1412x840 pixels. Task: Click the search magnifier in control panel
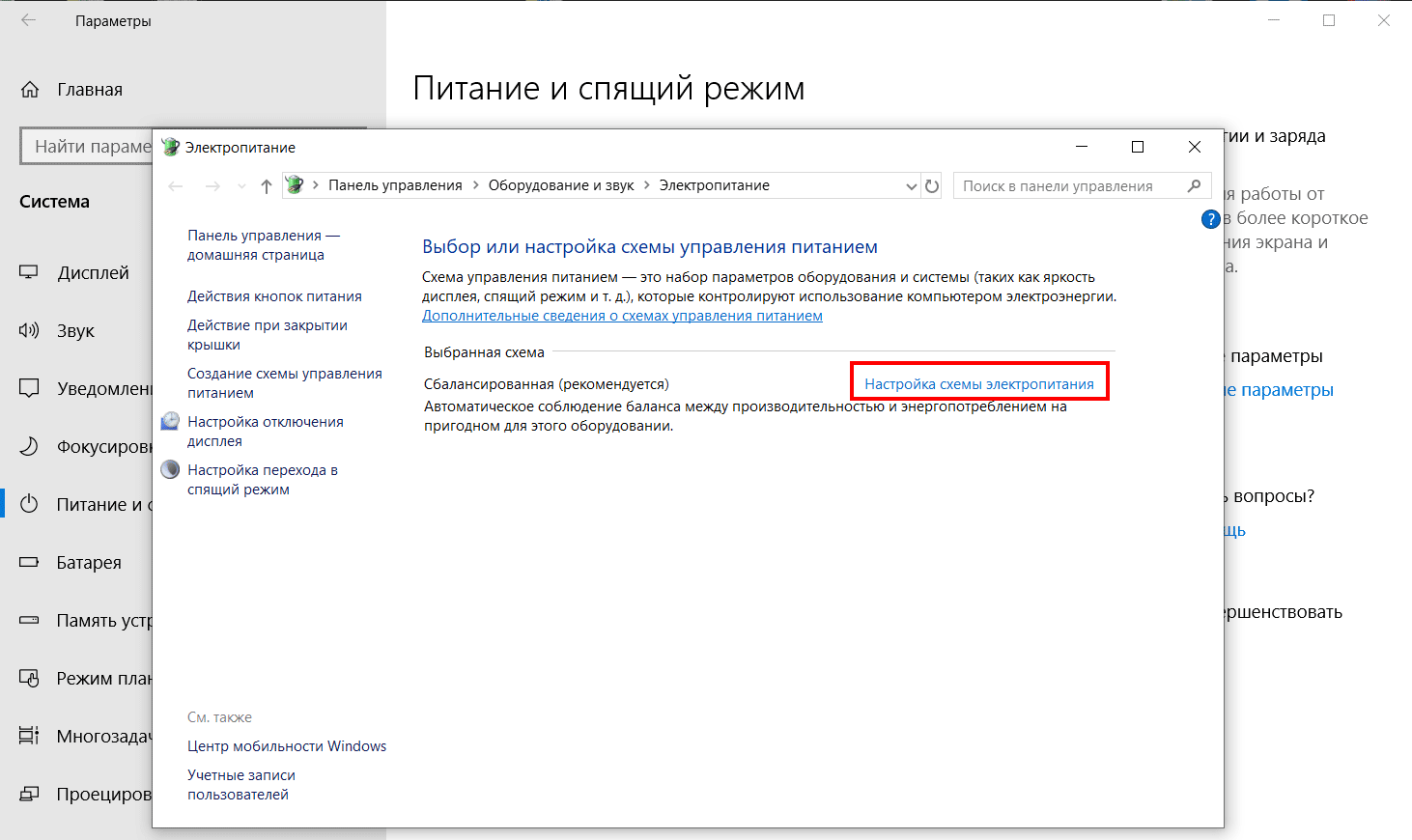(x=1195, y=185)
